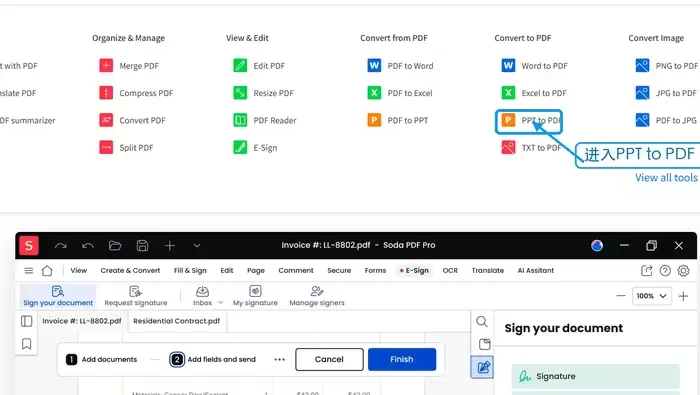Open the user account avatar
Image resolution: width=700 pixels, height=395 pixels.
(597, 245)
